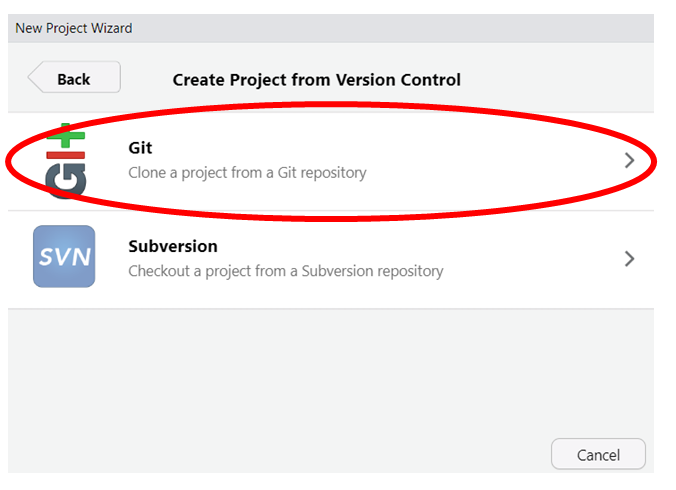Click the blue SVN icon
Viewport: 676px width, 490px height.
pos(64,256)
